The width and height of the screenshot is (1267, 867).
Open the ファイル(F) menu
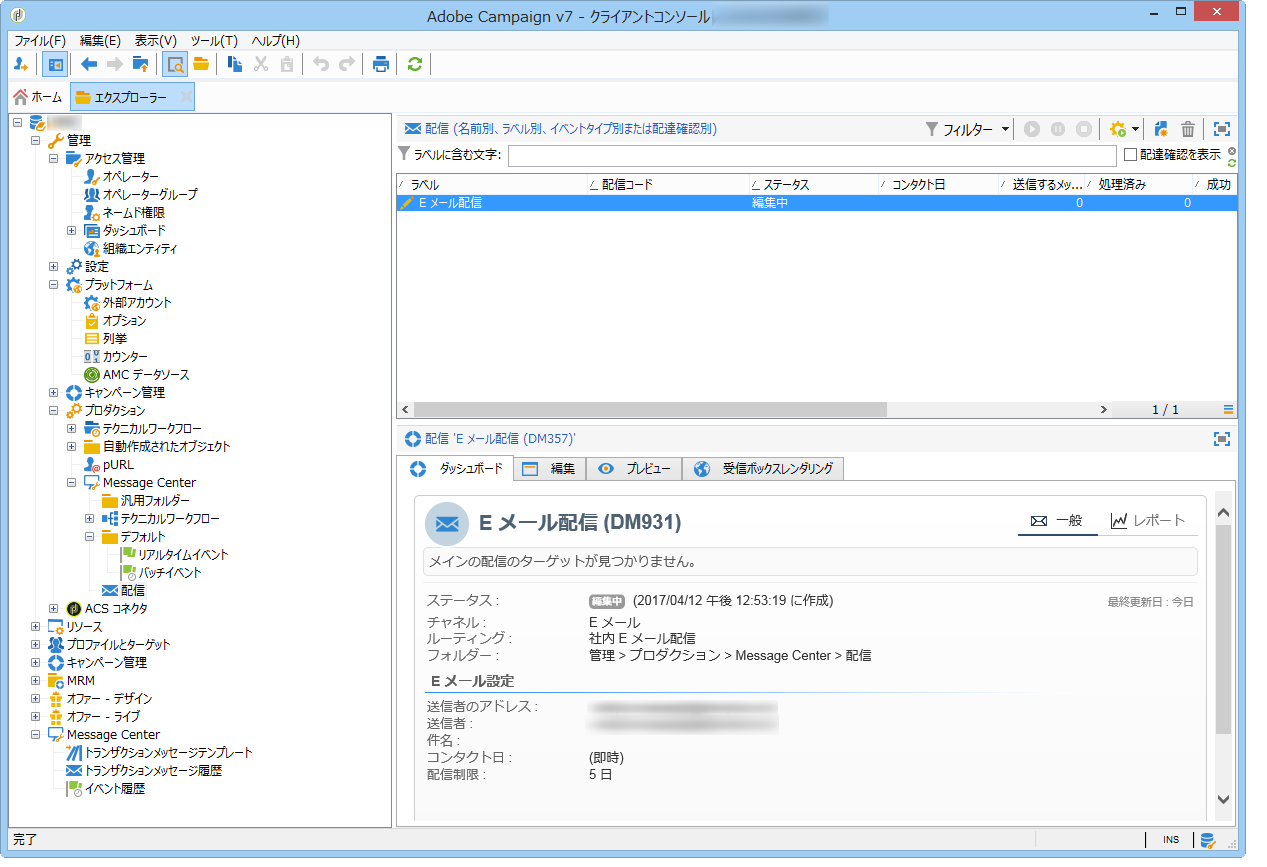coord(40,41)
